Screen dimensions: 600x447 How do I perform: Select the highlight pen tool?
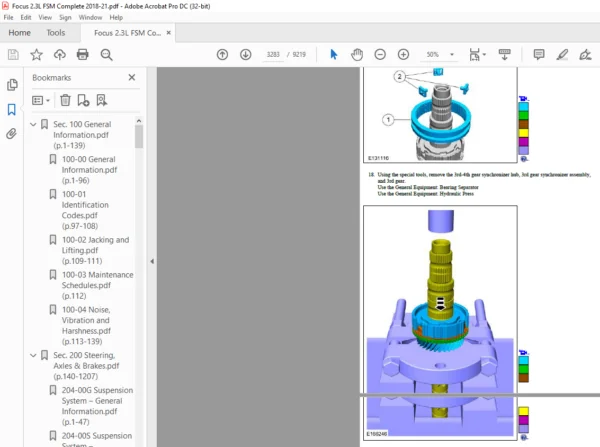click(562, 55)
